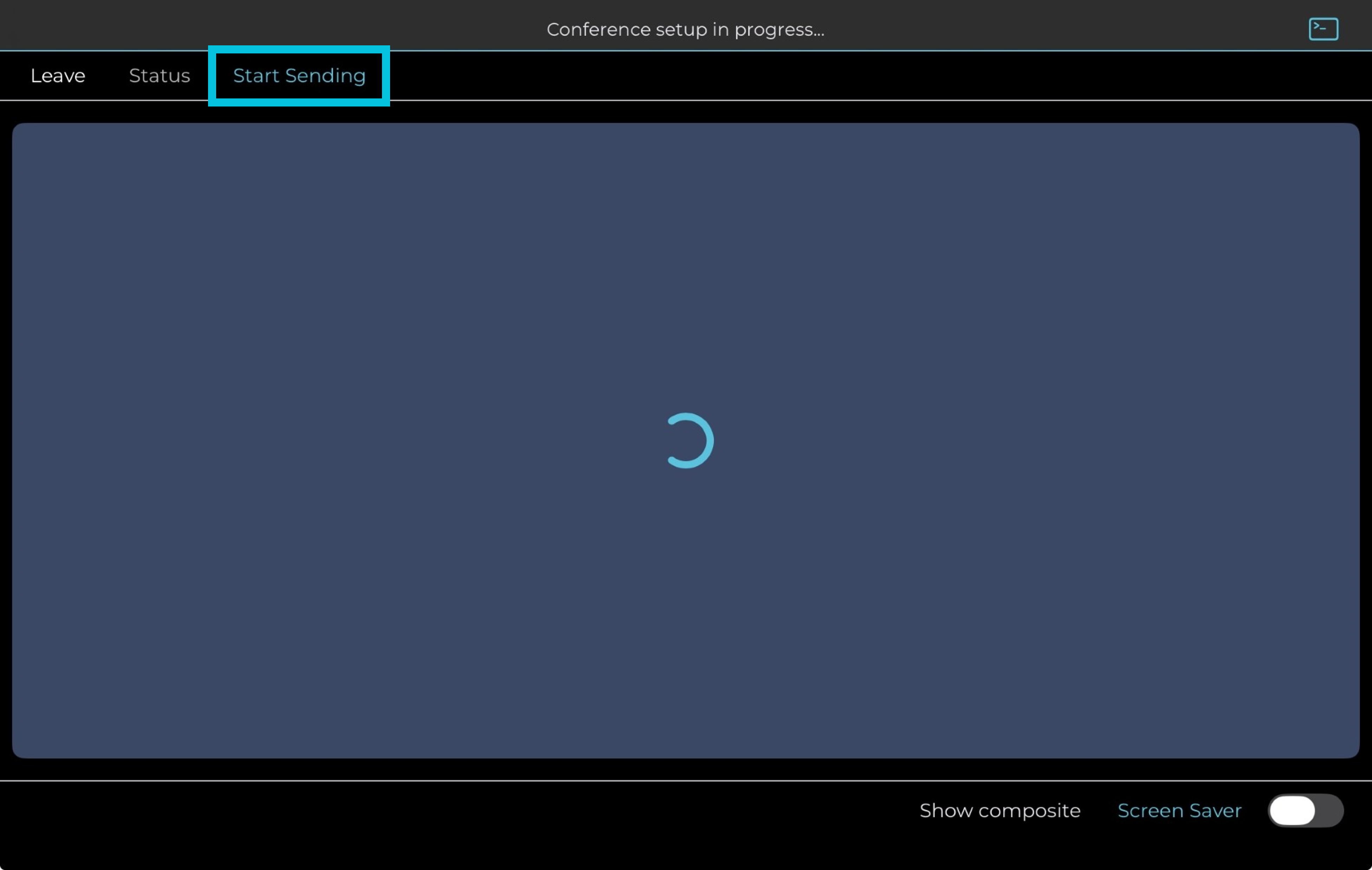The width and height of the screenshot is (1372, 870).
Task: Click the Show composite label
Action: point(1000,810)
